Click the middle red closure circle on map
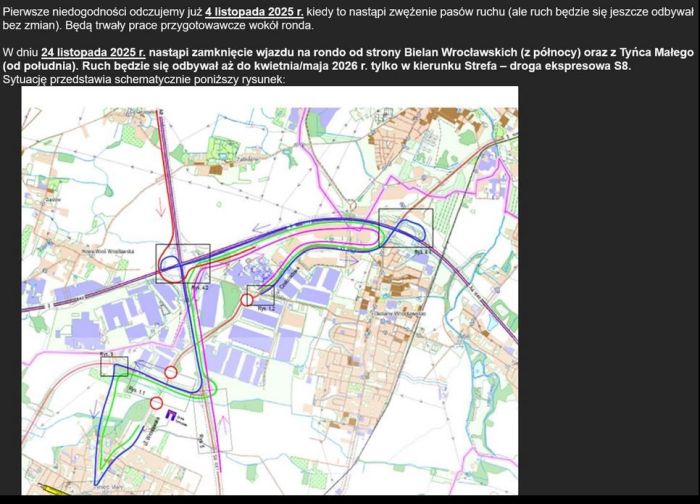The height and width of the screenshot is (504, 700). [171, 372]
